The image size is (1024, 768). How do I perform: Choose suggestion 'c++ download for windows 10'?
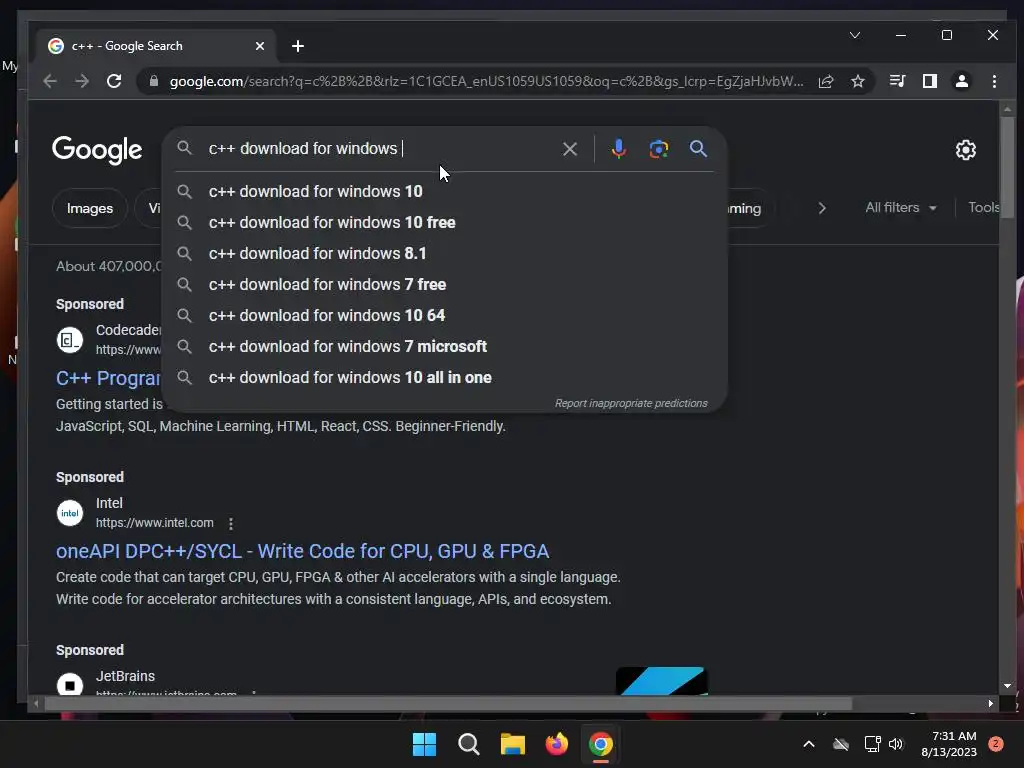tap(444, 191)
